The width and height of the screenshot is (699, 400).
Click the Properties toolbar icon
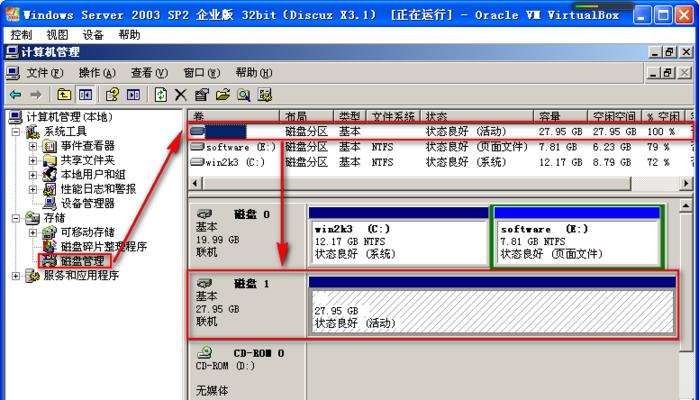click(201, 95)
